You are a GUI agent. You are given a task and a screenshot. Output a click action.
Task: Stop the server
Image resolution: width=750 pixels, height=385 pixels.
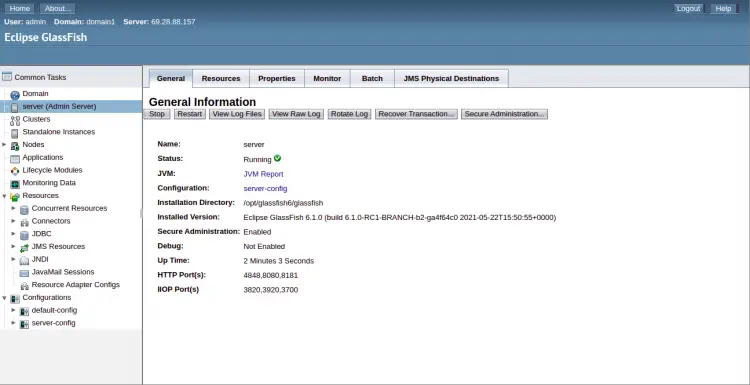pyautogui.click(x=157, y=114)
